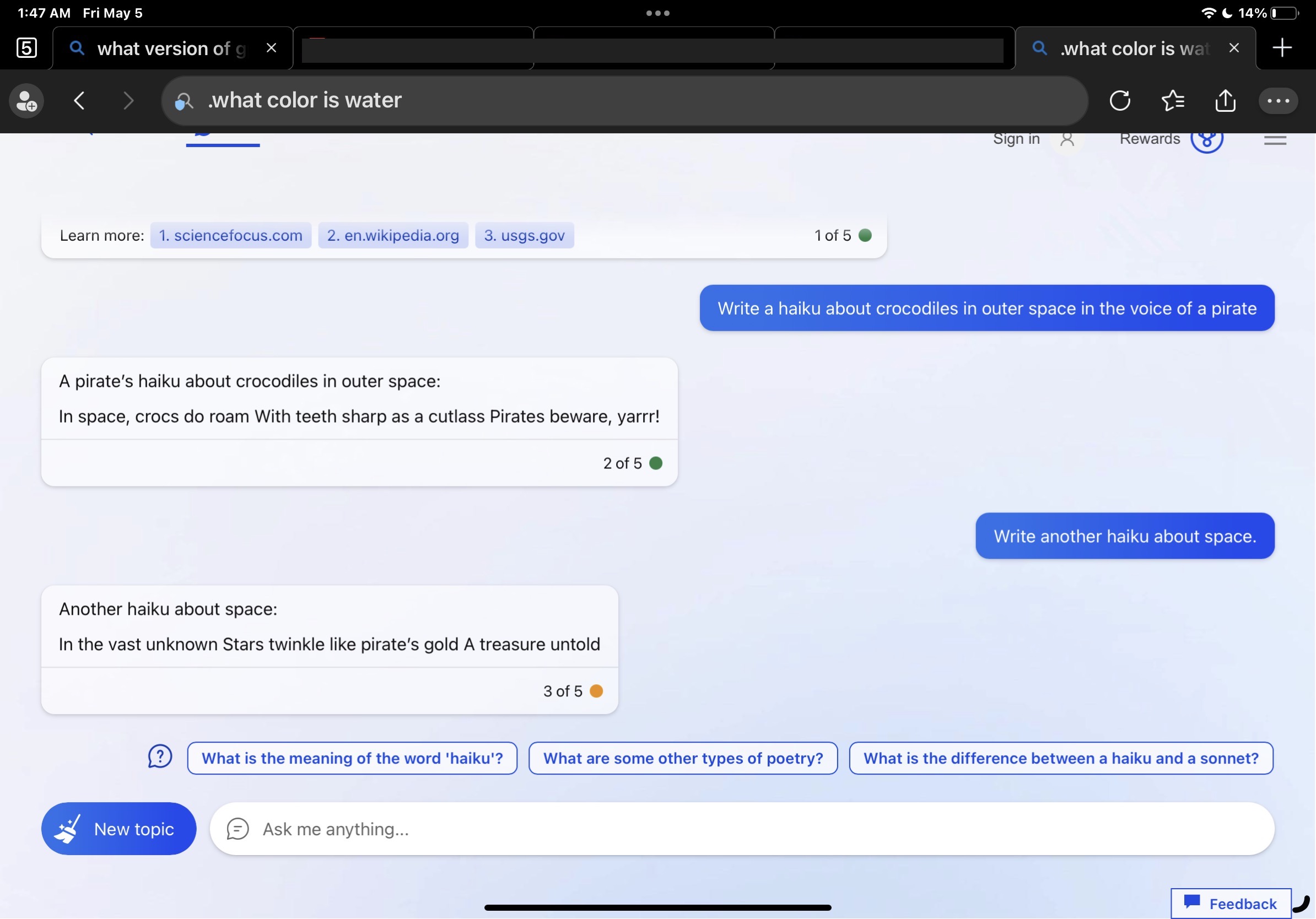The width and height of the screenshot is (1316, 919).
Task: Navigate back with the back arrow
Action: [79, 101]
